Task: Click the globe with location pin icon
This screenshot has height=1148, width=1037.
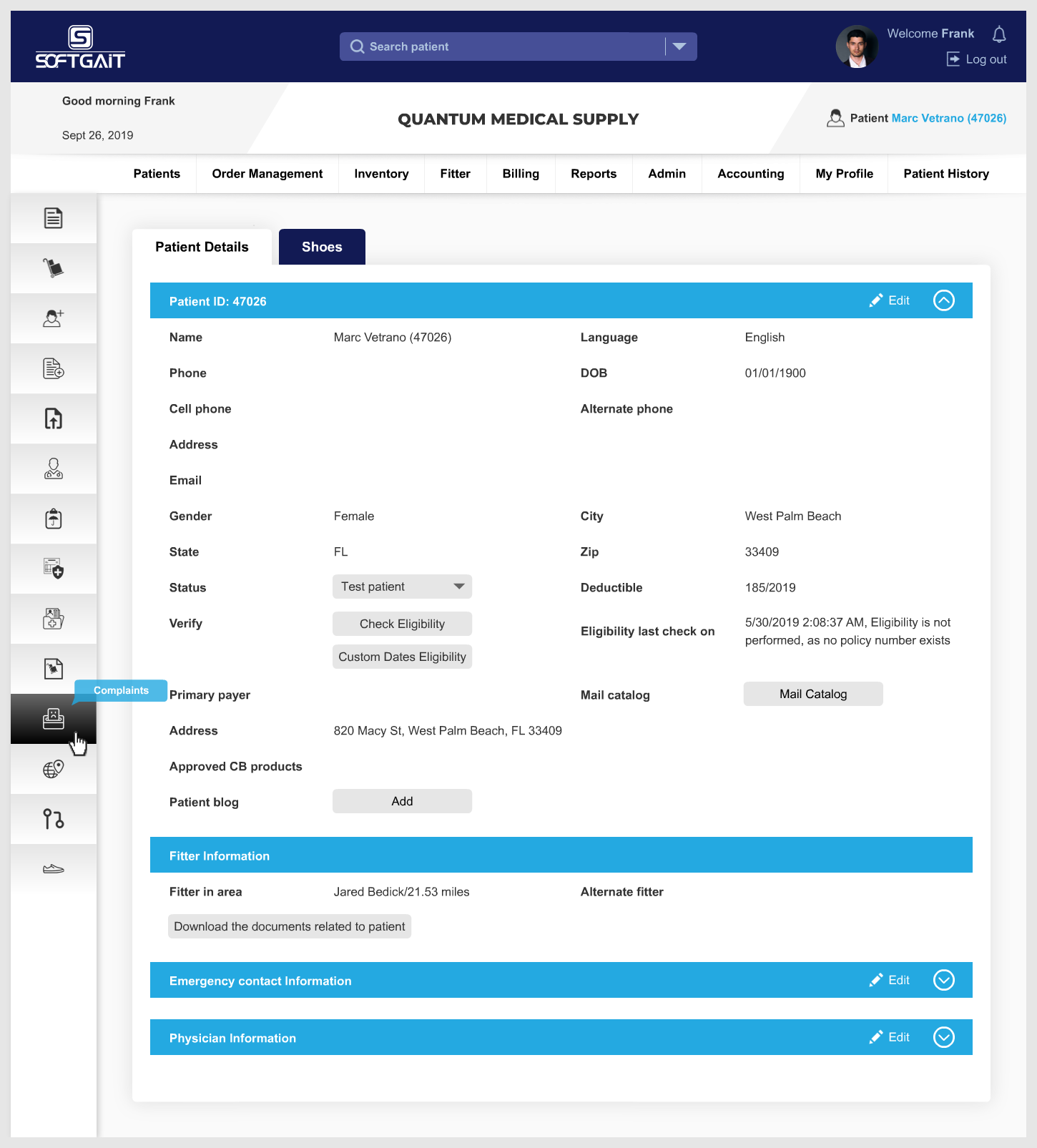Action: 54,769
